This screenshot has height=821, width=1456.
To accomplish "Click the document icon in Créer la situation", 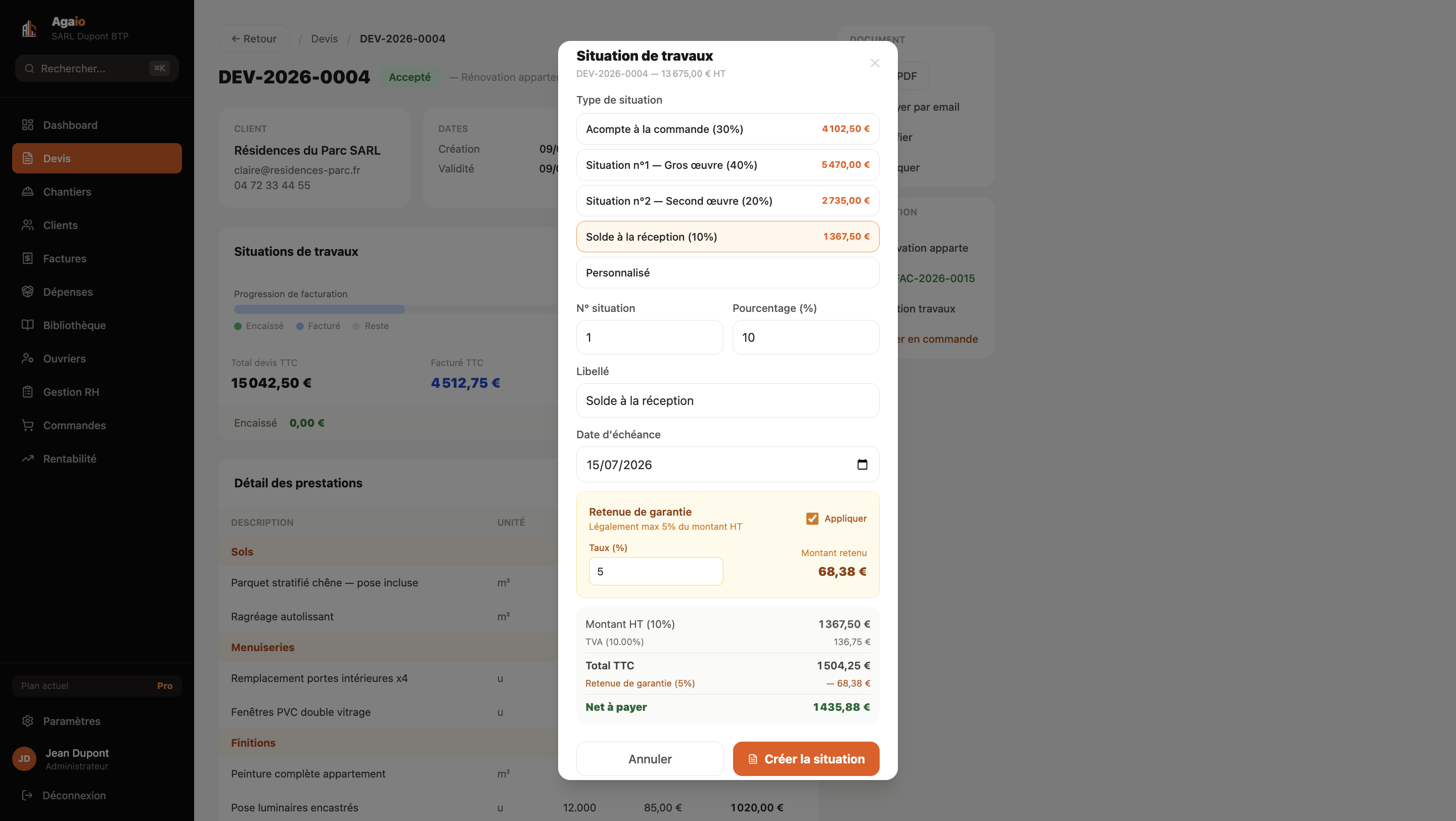I will coord(753,759).
